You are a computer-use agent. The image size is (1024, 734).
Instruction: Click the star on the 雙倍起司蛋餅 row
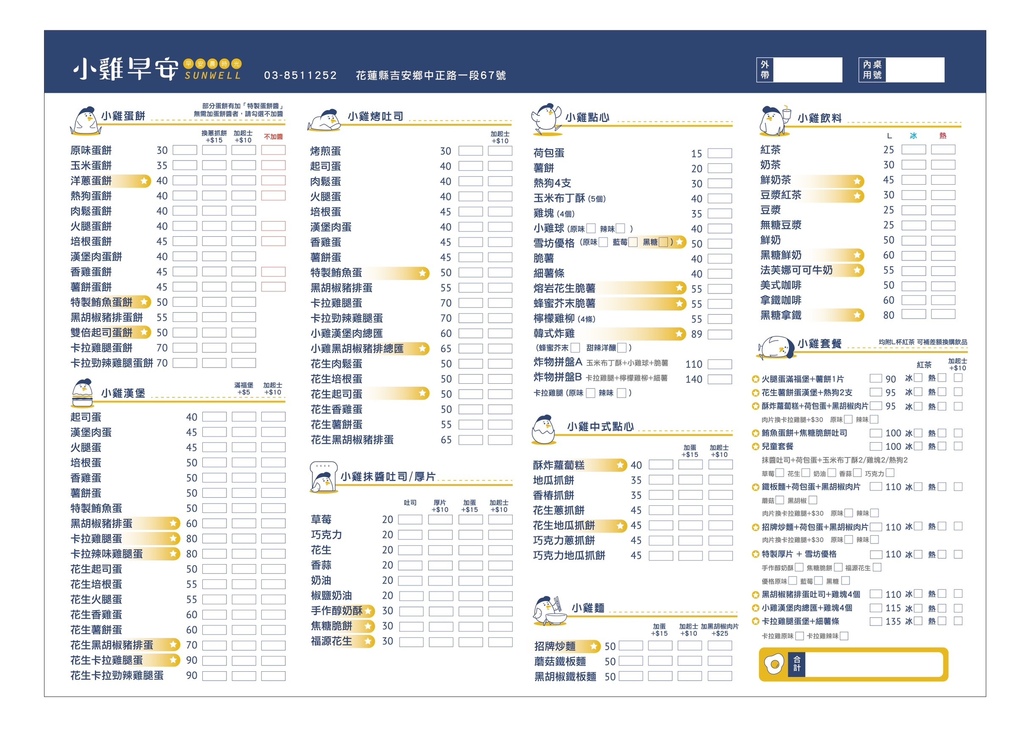click(x=144, y=332)
